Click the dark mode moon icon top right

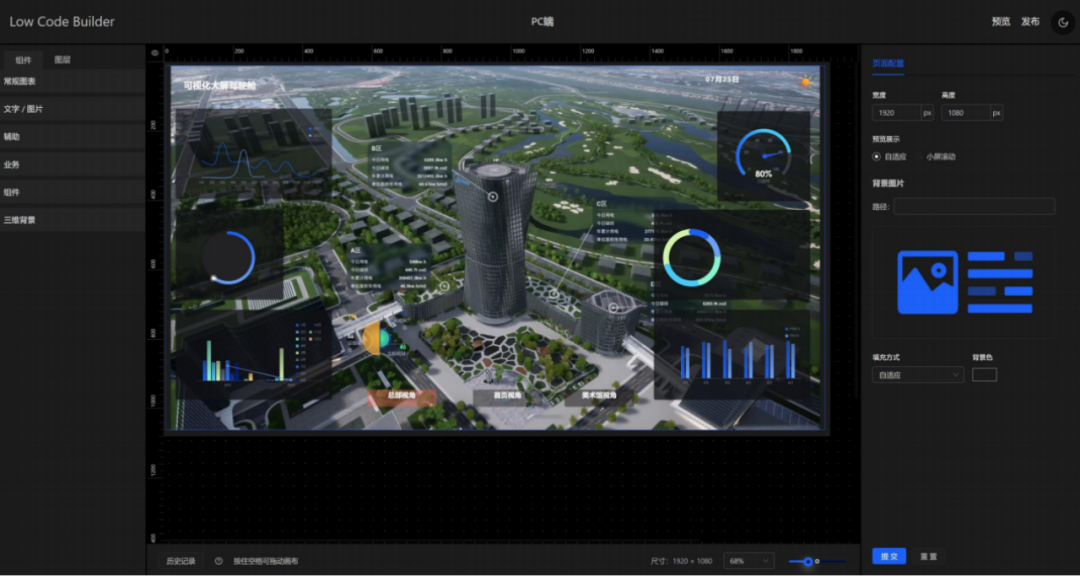(x=1062, y=21)
